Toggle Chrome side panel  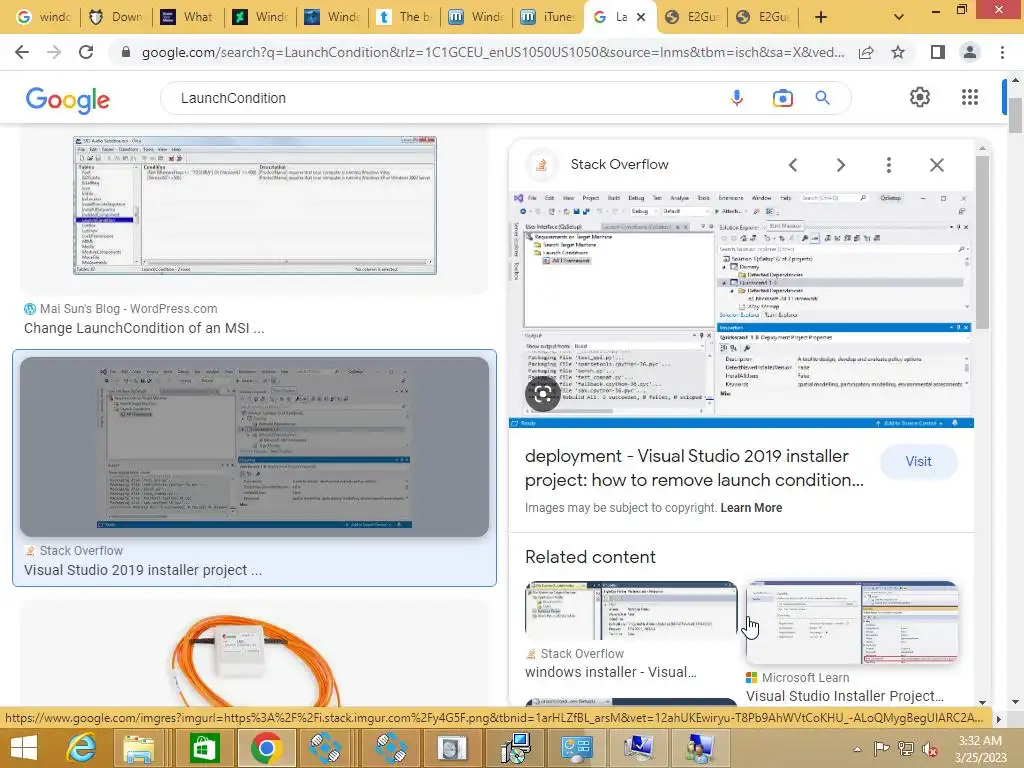[938, 52]
